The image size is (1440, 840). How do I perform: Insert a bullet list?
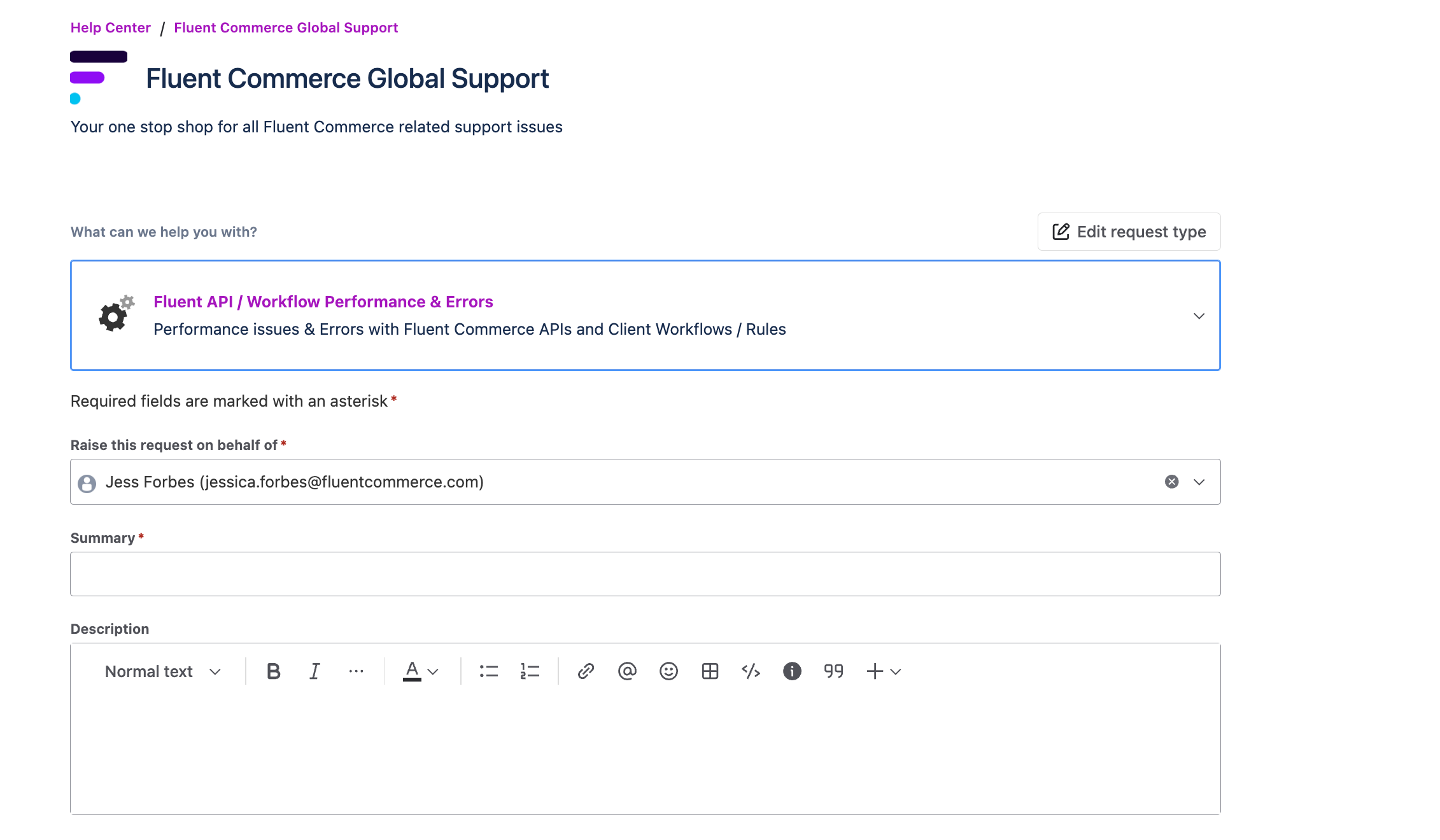tap(488, 671)
